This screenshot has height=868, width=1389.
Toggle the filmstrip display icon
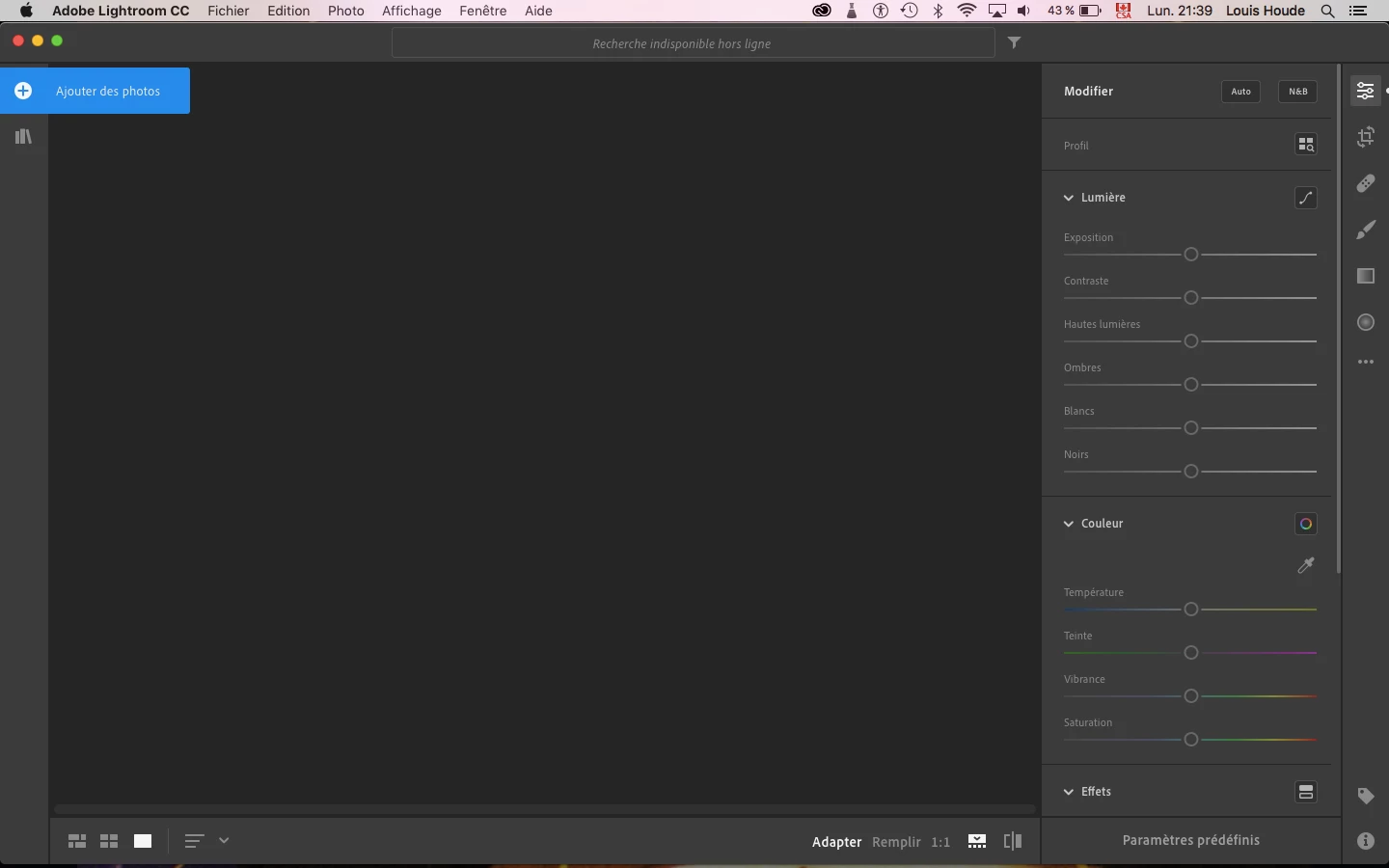tap(977, 841)
